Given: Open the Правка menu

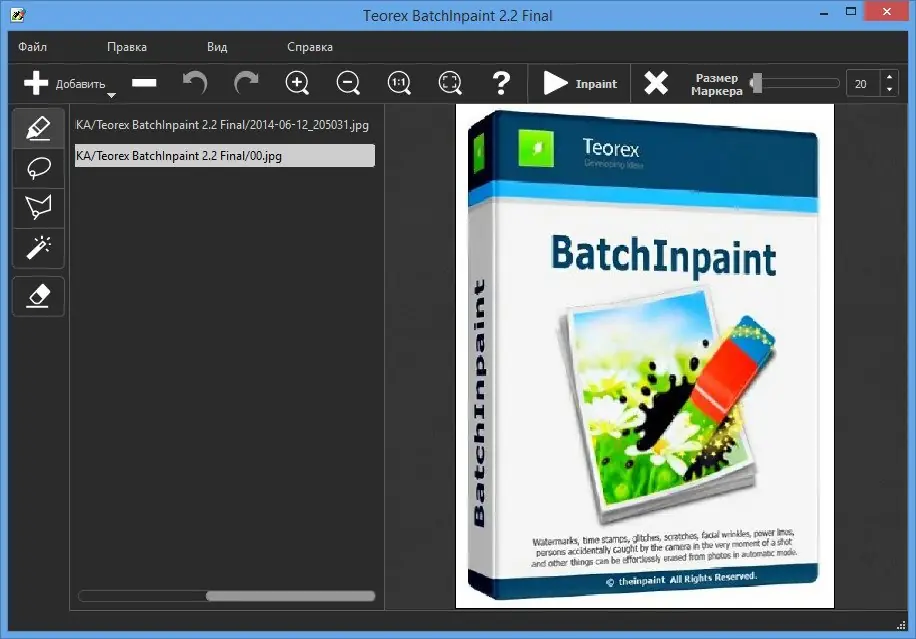Looking at the screenshot, I should (127, 47).
